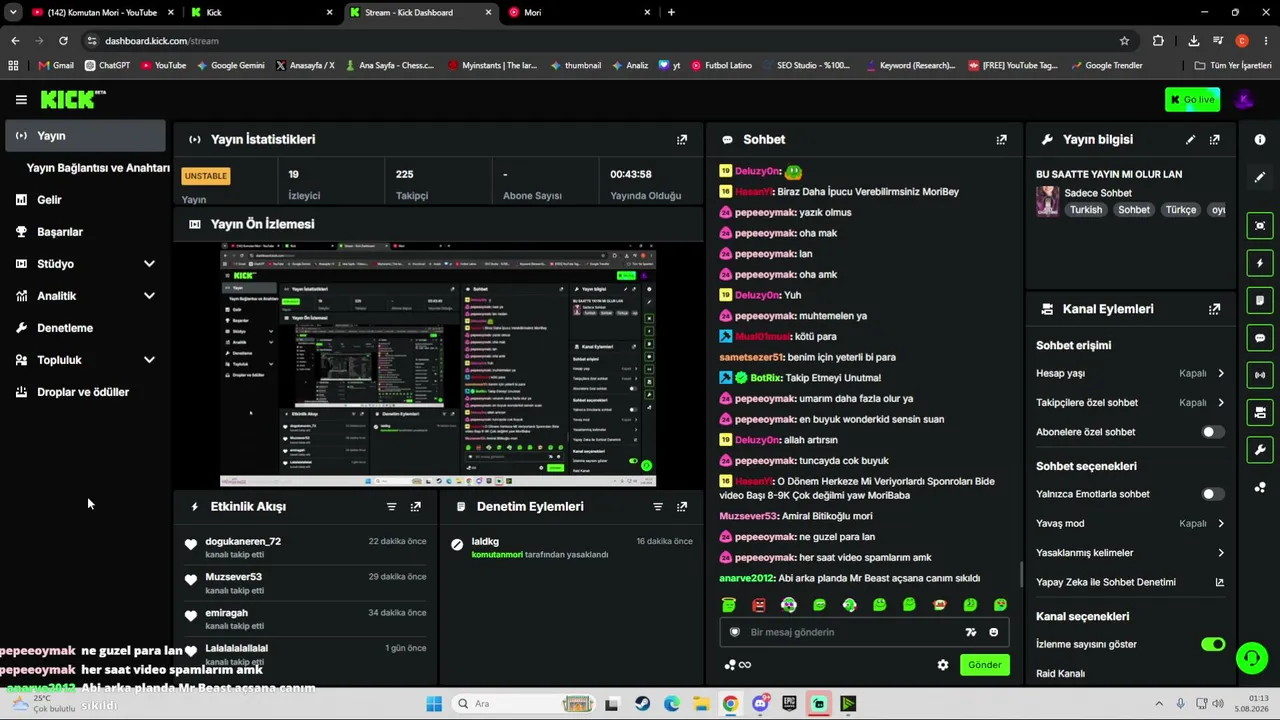Open filter options in Denetim Eylemleri
Screen dimensions: 1280x720
(658, 507)
